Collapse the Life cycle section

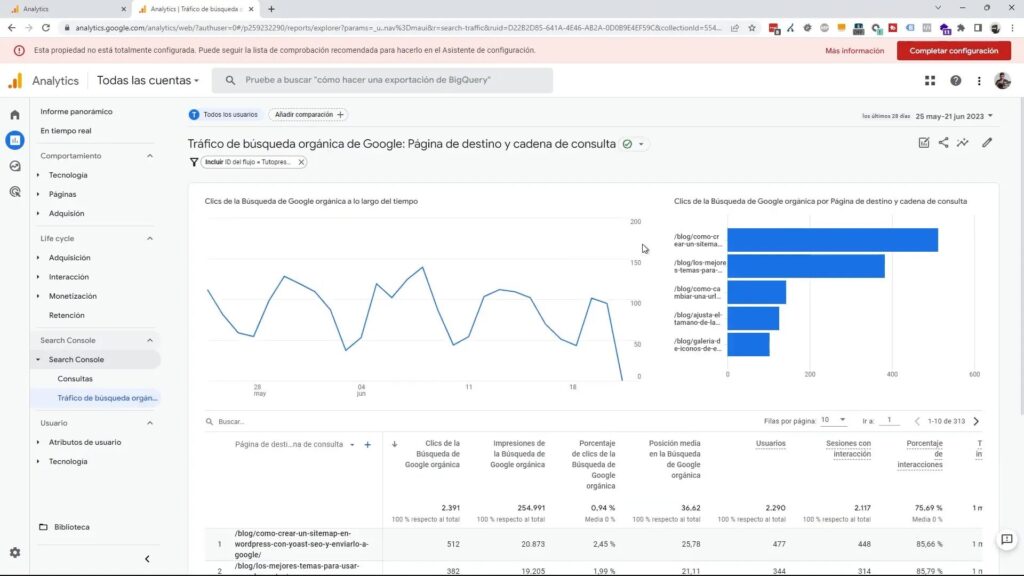[150, 238]
